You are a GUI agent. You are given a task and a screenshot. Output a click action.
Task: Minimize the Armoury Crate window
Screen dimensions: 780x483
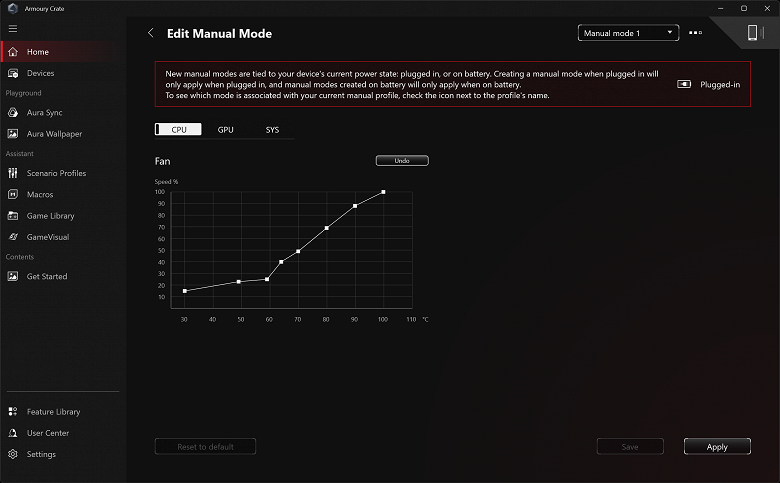tap(720, 8)
